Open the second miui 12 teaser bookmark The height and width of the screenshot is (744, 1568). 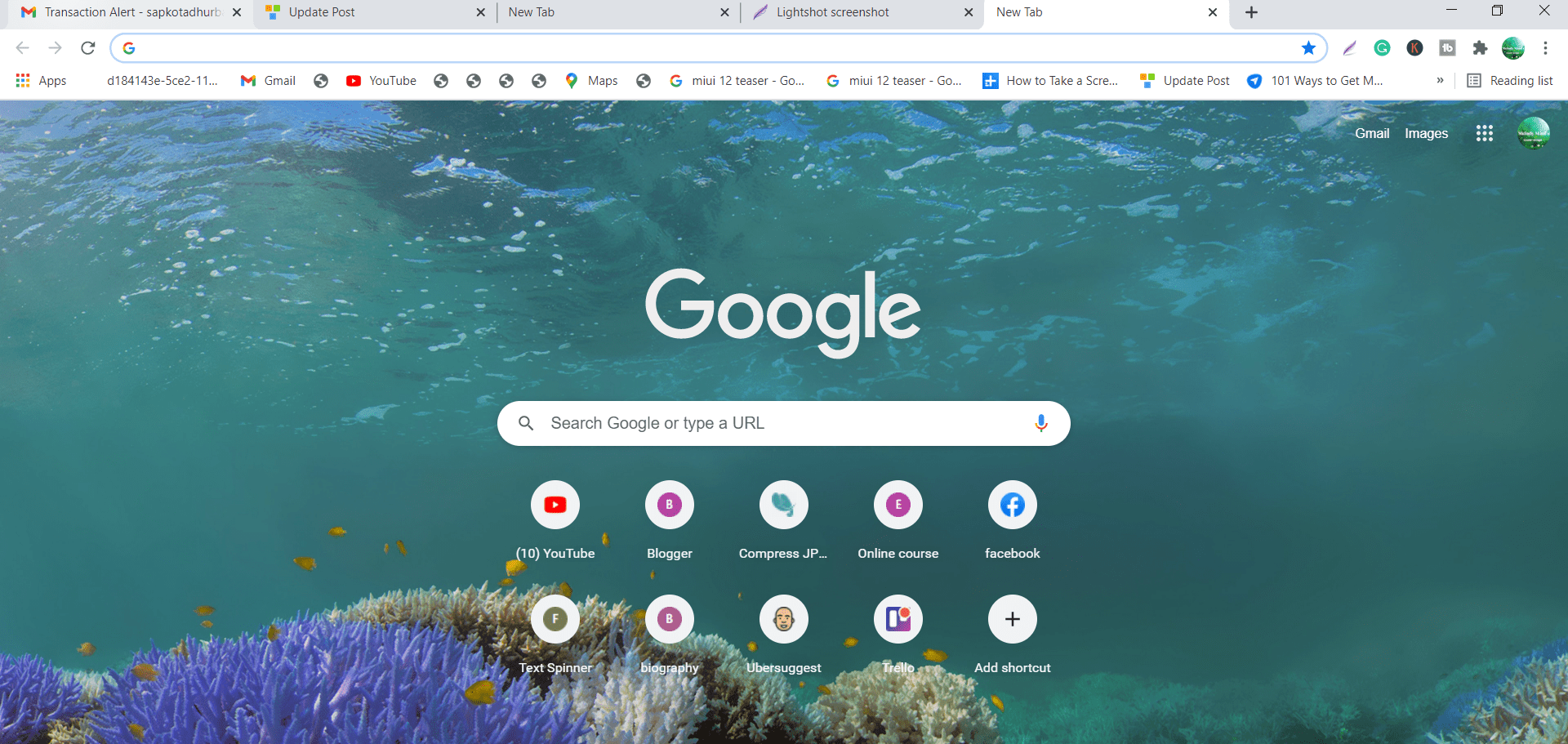(893, 81)
